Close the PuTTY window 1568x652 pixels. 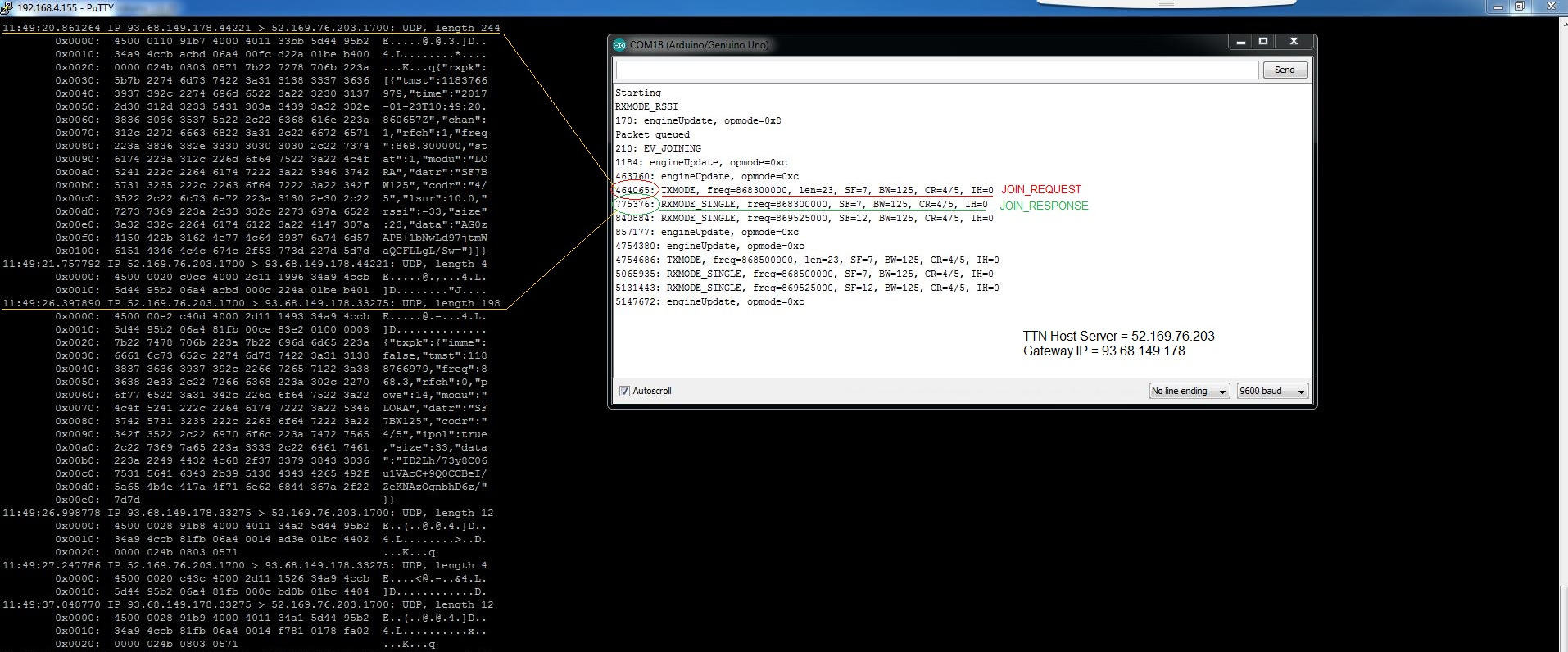[1550, 7]
